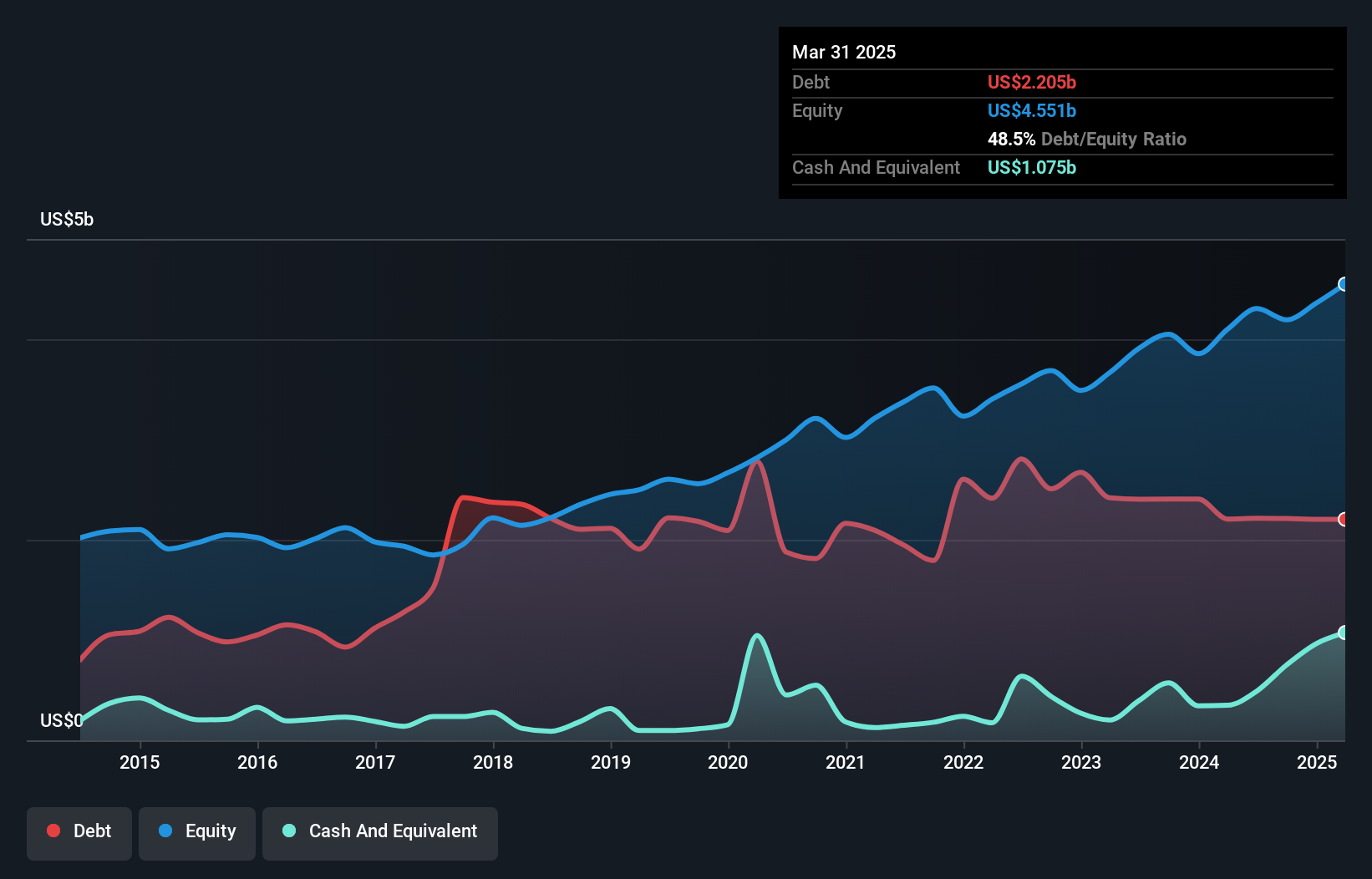Viewport: 1372px width, 879px height.
Task: Click the 2021 x-axis label
Action: (x=846, y=762)
